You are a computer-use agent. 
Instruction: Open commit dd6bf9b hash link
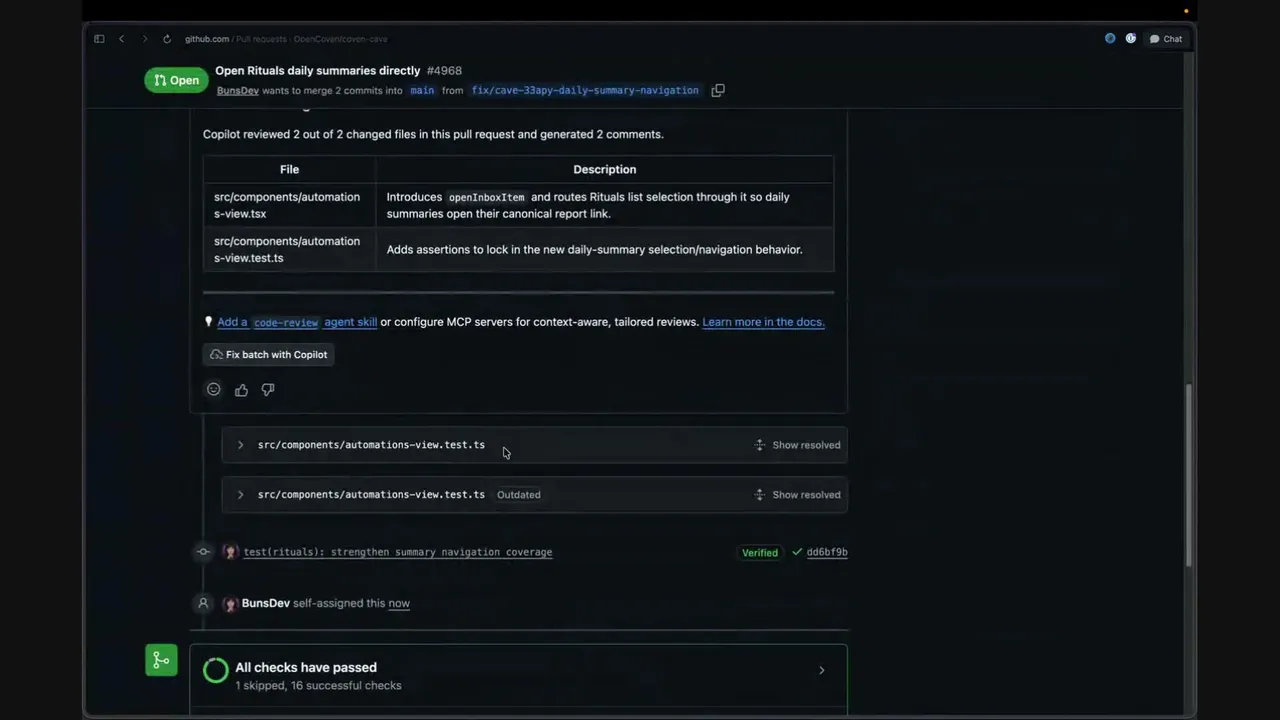827,552
